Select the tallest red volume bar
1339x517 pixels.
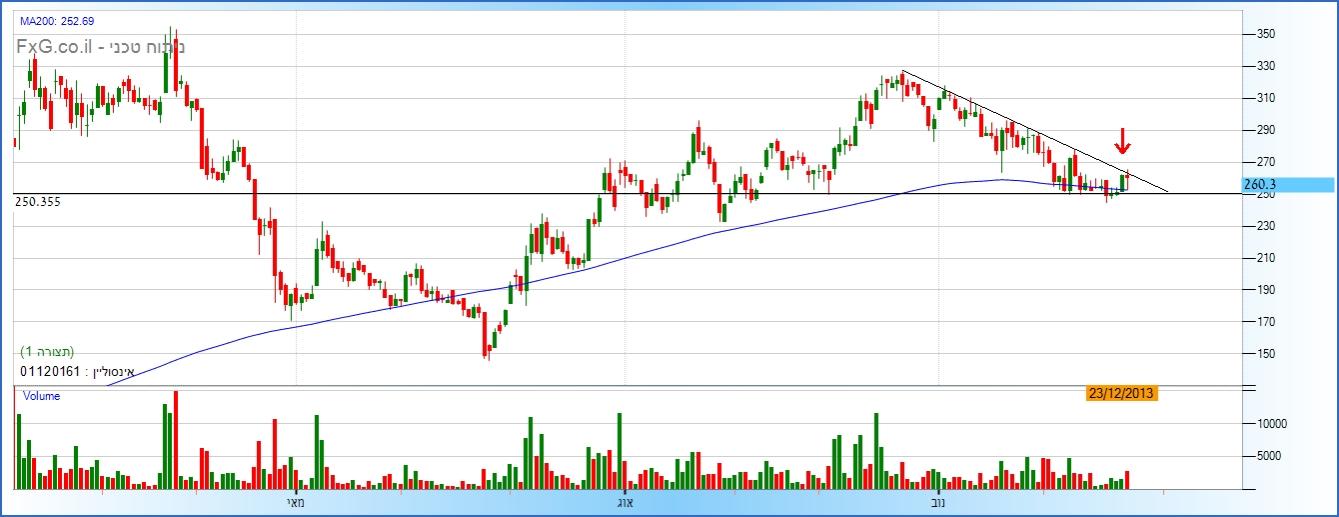tap(176, 439)
